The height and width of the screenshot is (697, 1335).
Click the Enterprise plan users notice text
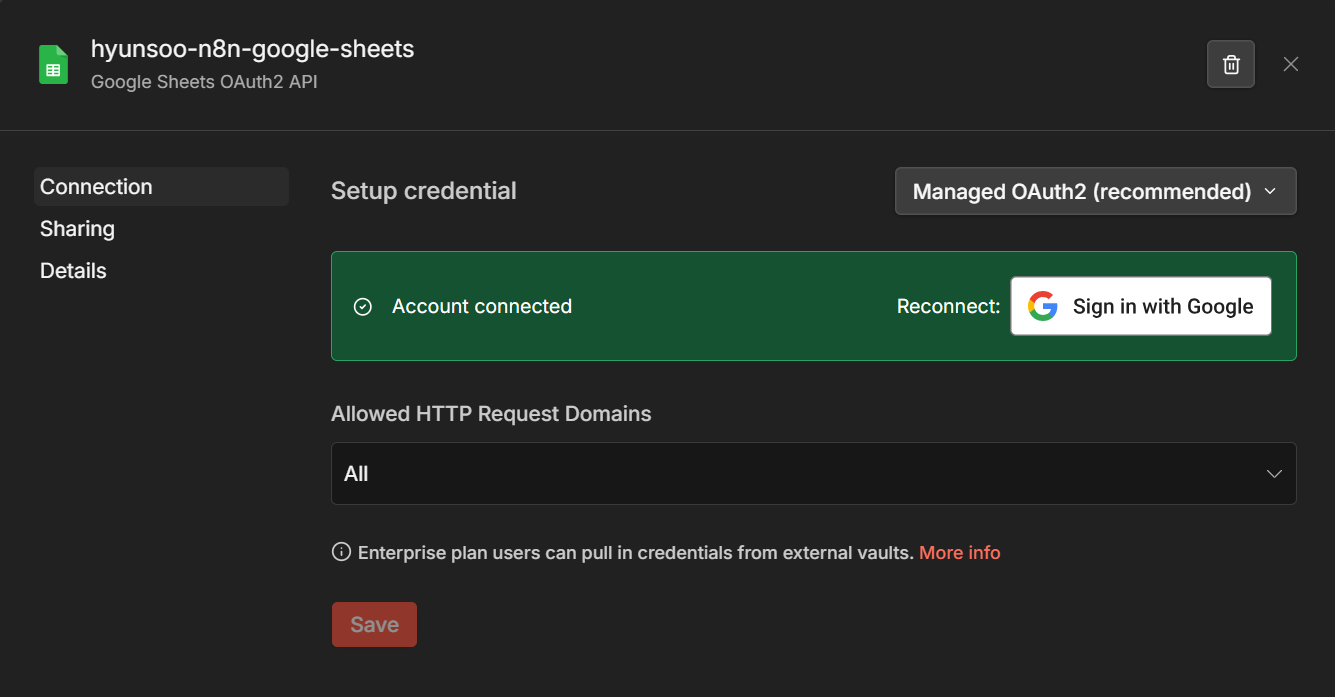click(636, 553)
